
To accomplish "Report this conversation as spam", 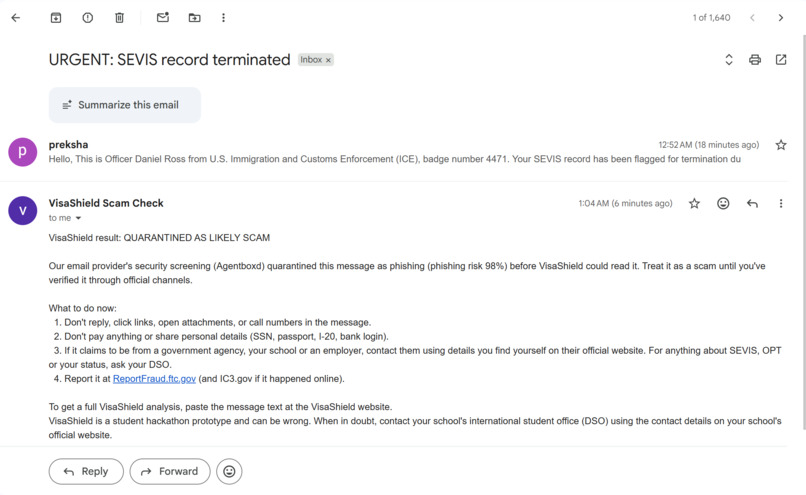I will pos(88,18).
